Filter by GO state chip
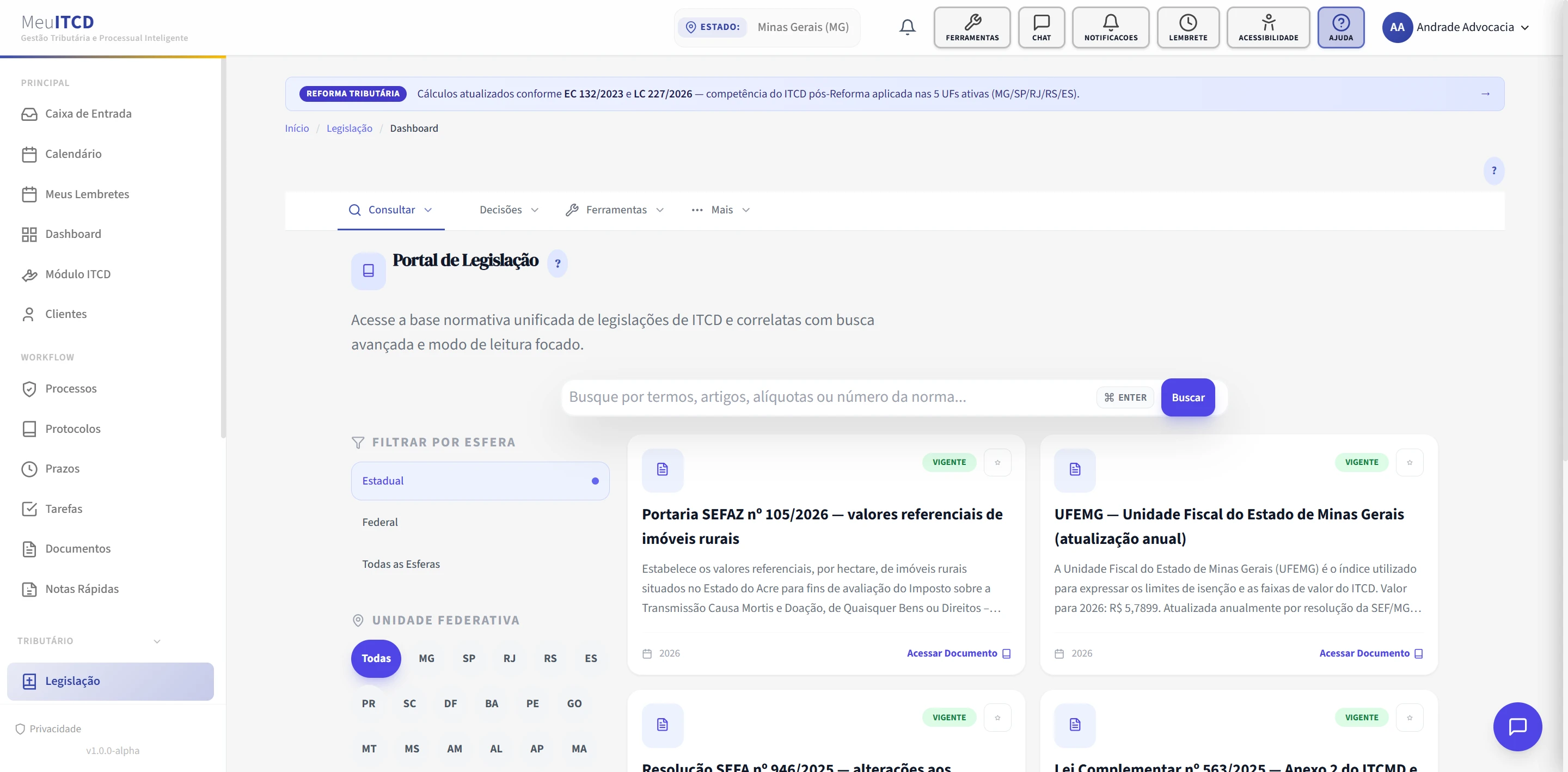Image resolution: width=1568 pixels, height=772 pixels. pos(574,703)
